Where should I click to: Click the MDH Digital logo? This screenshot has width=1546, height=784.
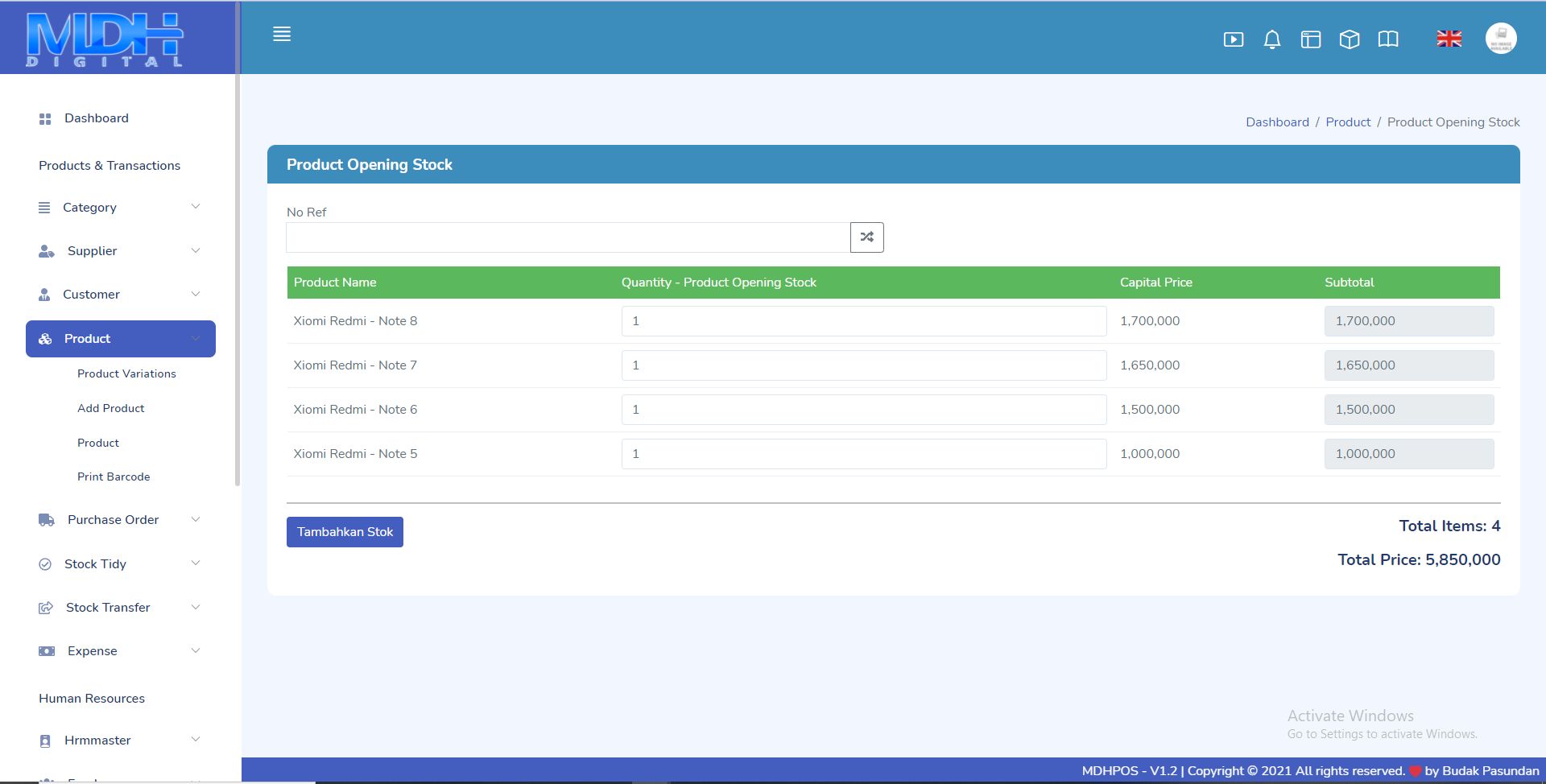105,39
